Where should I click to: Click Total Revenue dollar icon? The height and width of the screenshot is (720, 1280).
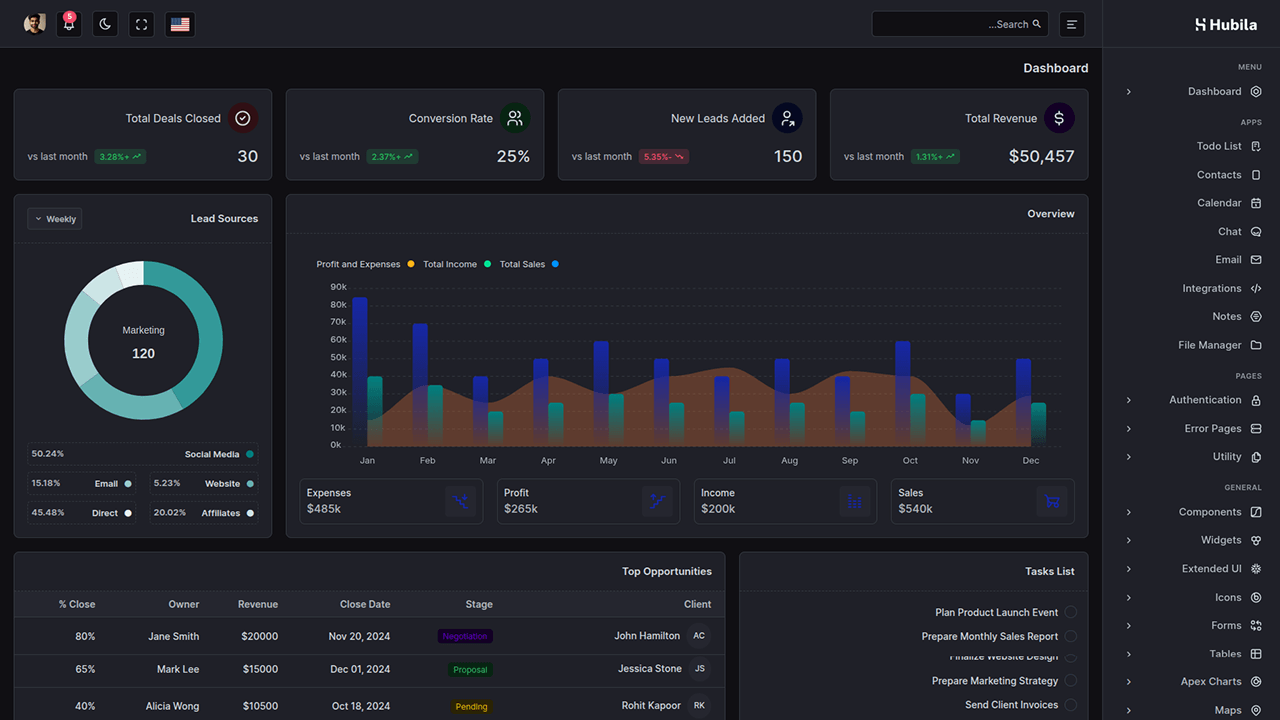(x=1059, y=118)
